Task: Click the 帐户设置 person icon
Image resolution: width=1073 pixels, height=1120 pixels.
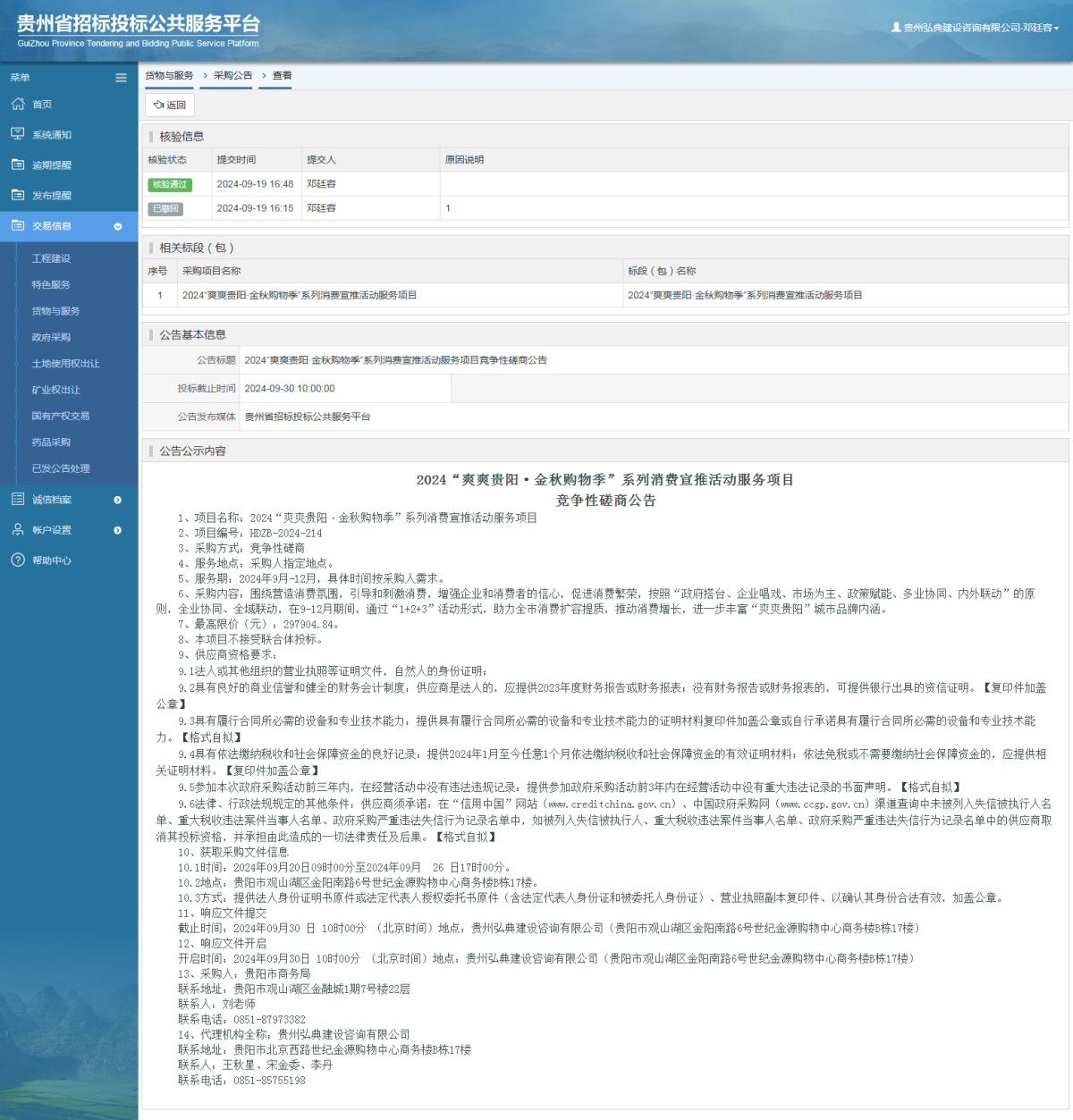Action: pos(18,530)
